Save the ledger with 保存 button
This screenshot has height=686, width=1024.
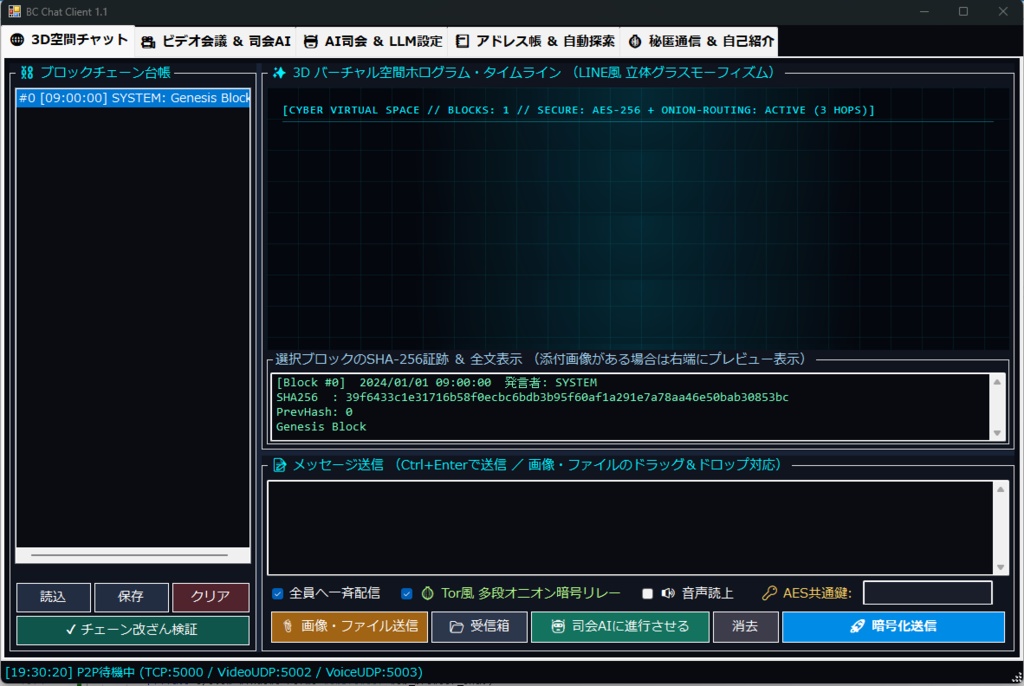(x=131, y=596)
